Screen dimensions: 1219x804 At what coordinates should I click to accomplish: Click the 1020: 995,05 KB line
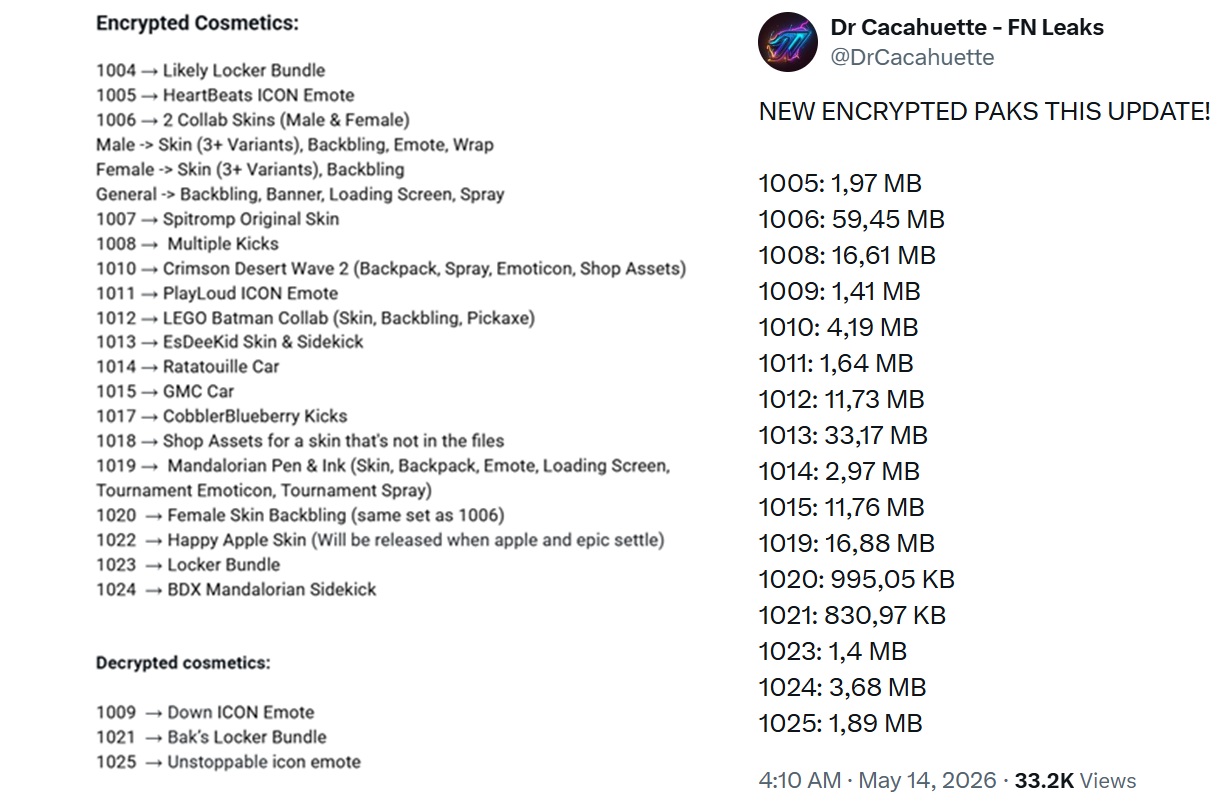[857, 579]
